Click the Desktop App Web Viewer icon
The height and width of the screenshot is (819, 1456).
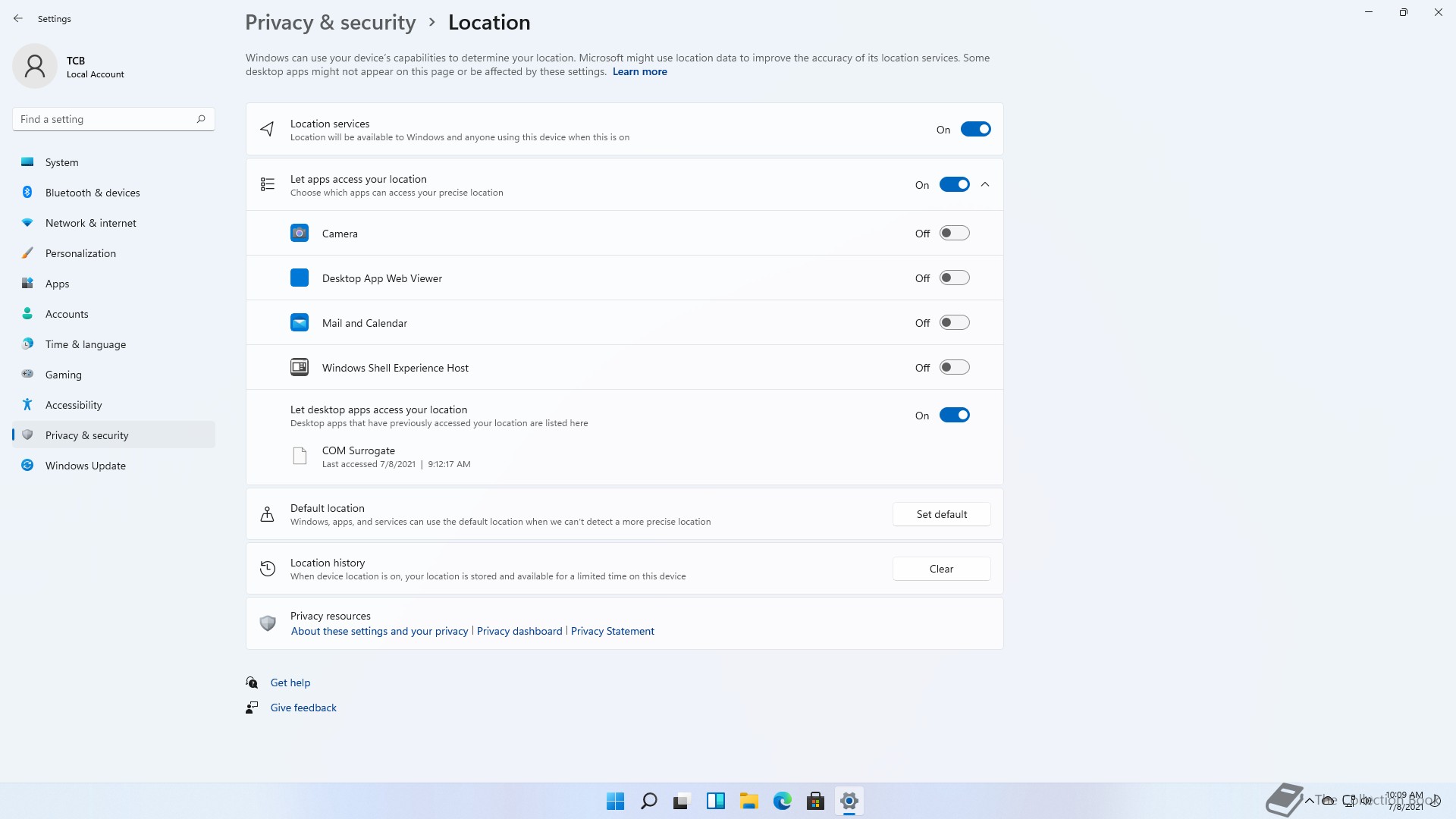click(x=300, y=278)
